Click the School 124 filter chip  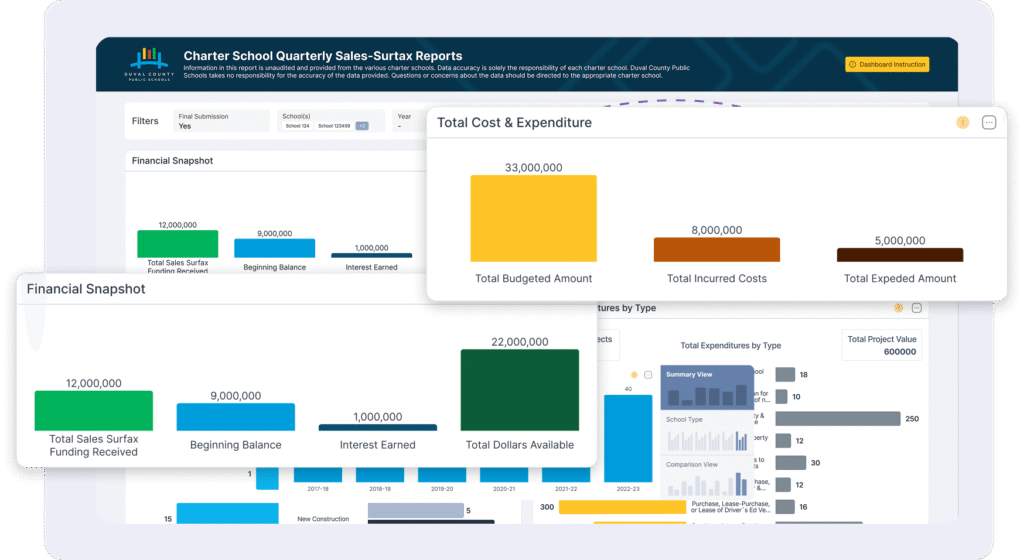coord(297,126)
